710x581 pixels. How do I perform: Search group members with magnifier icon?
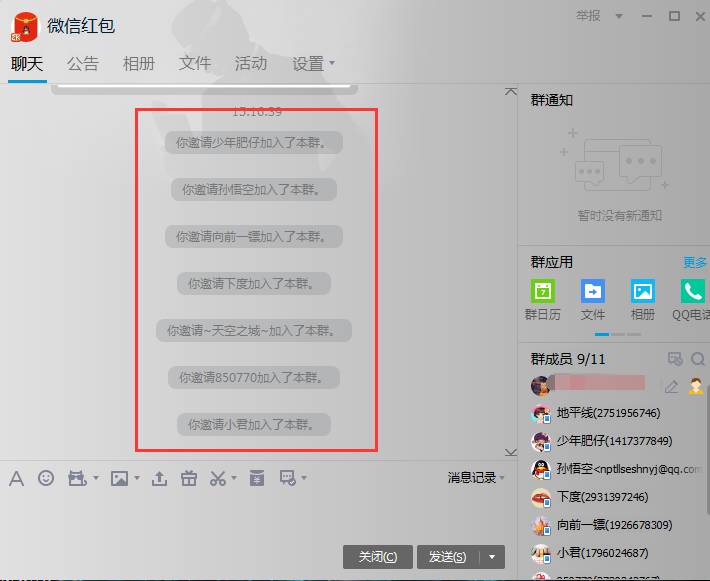(x=697, y=359)
